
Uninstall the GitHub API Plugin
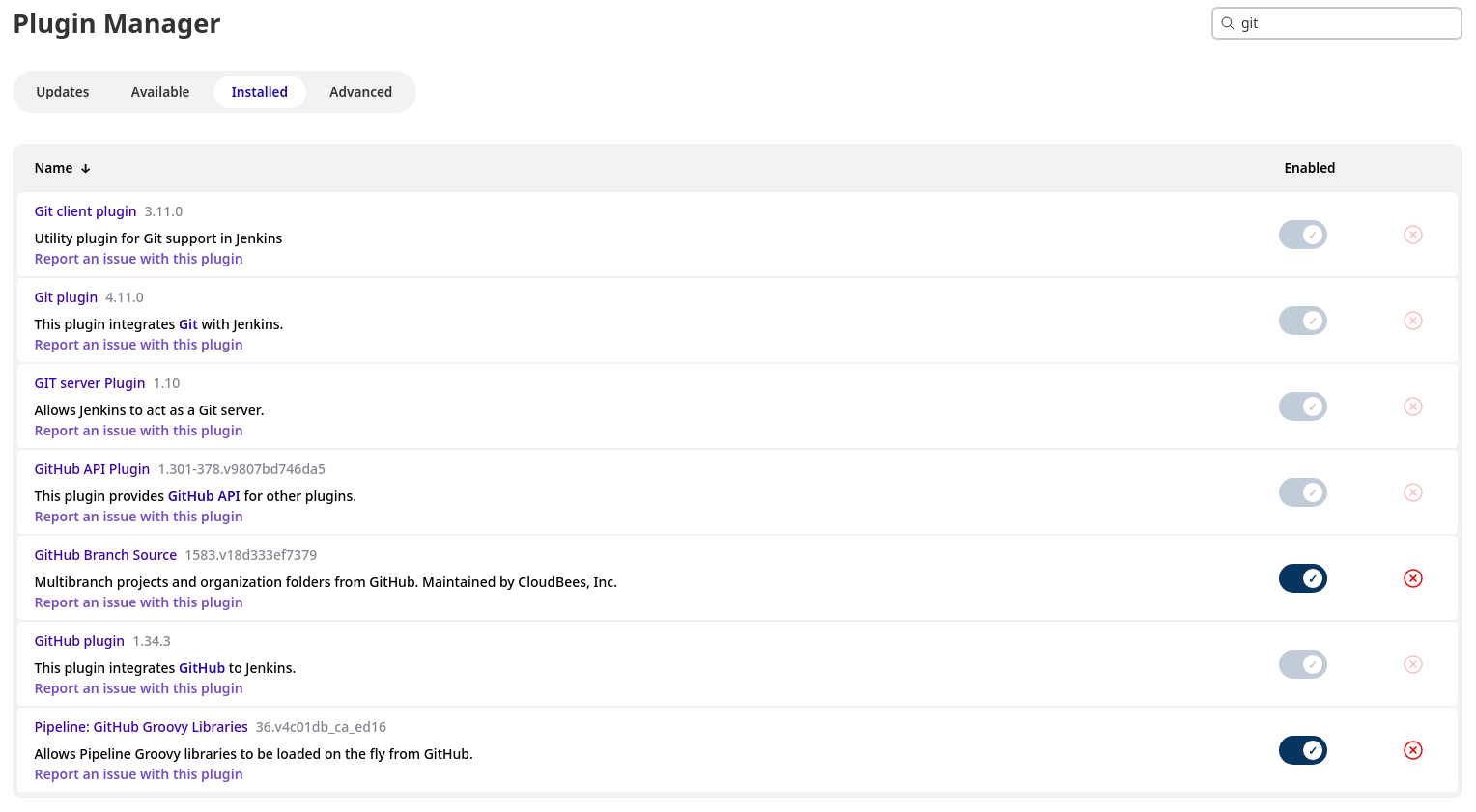point(1413,491)
